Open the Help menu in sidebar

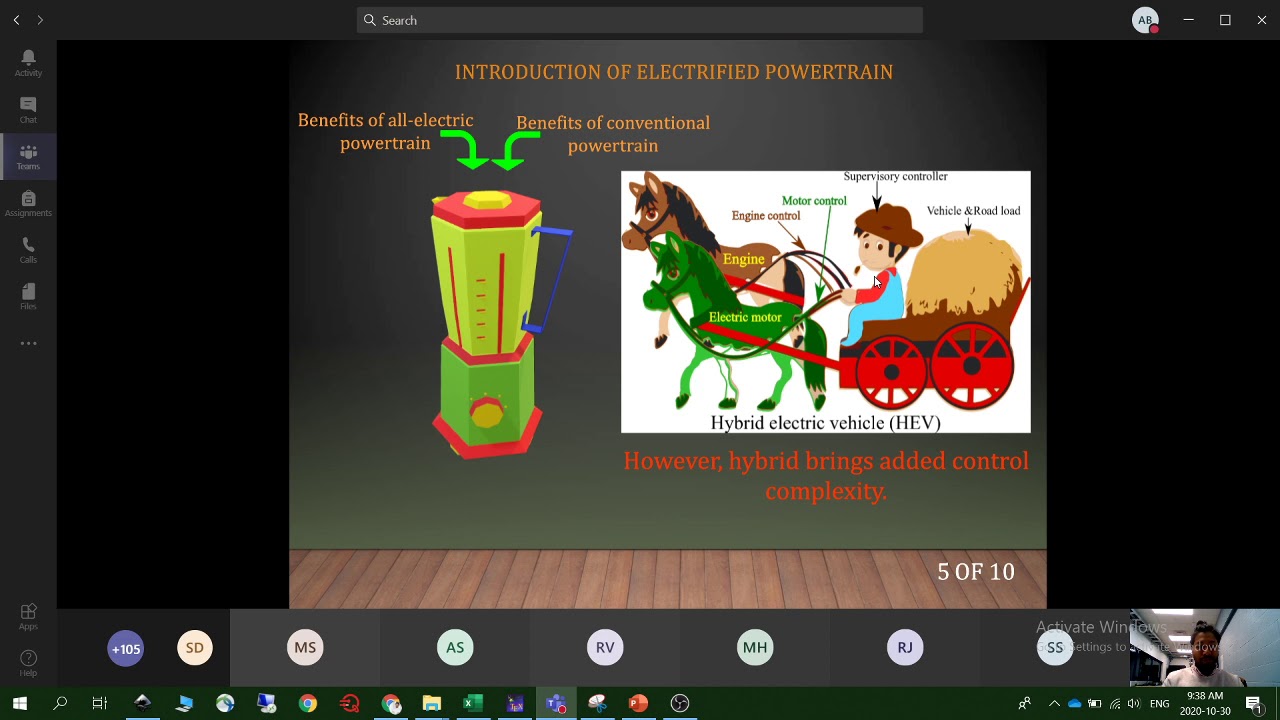28,663
